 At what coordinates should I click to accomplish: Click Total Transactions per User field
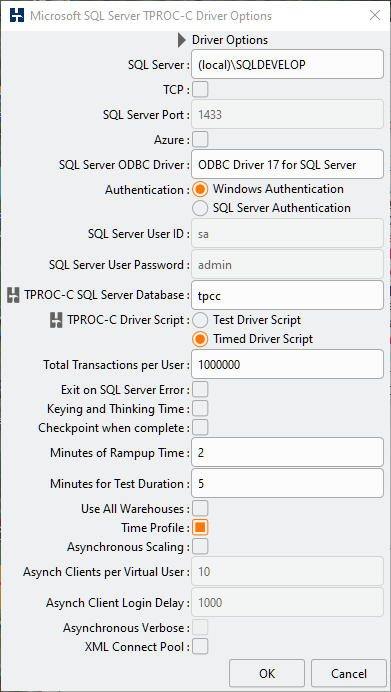coord(287,365)
